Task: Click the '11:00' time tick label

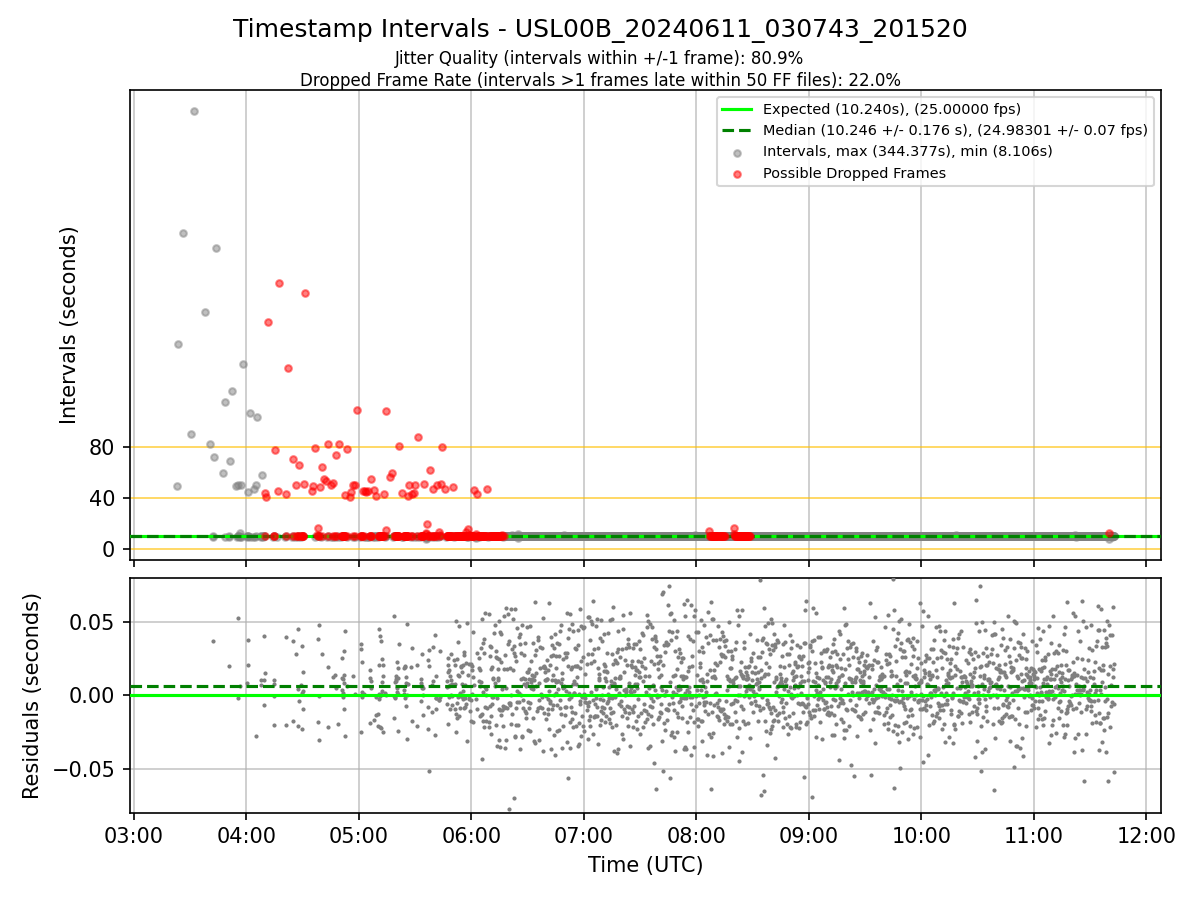Action: click(1034, 834)
